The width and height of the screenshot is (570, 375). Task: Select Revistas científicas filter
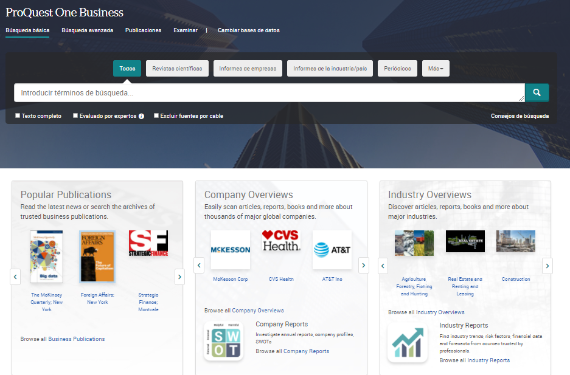[177, 68]
